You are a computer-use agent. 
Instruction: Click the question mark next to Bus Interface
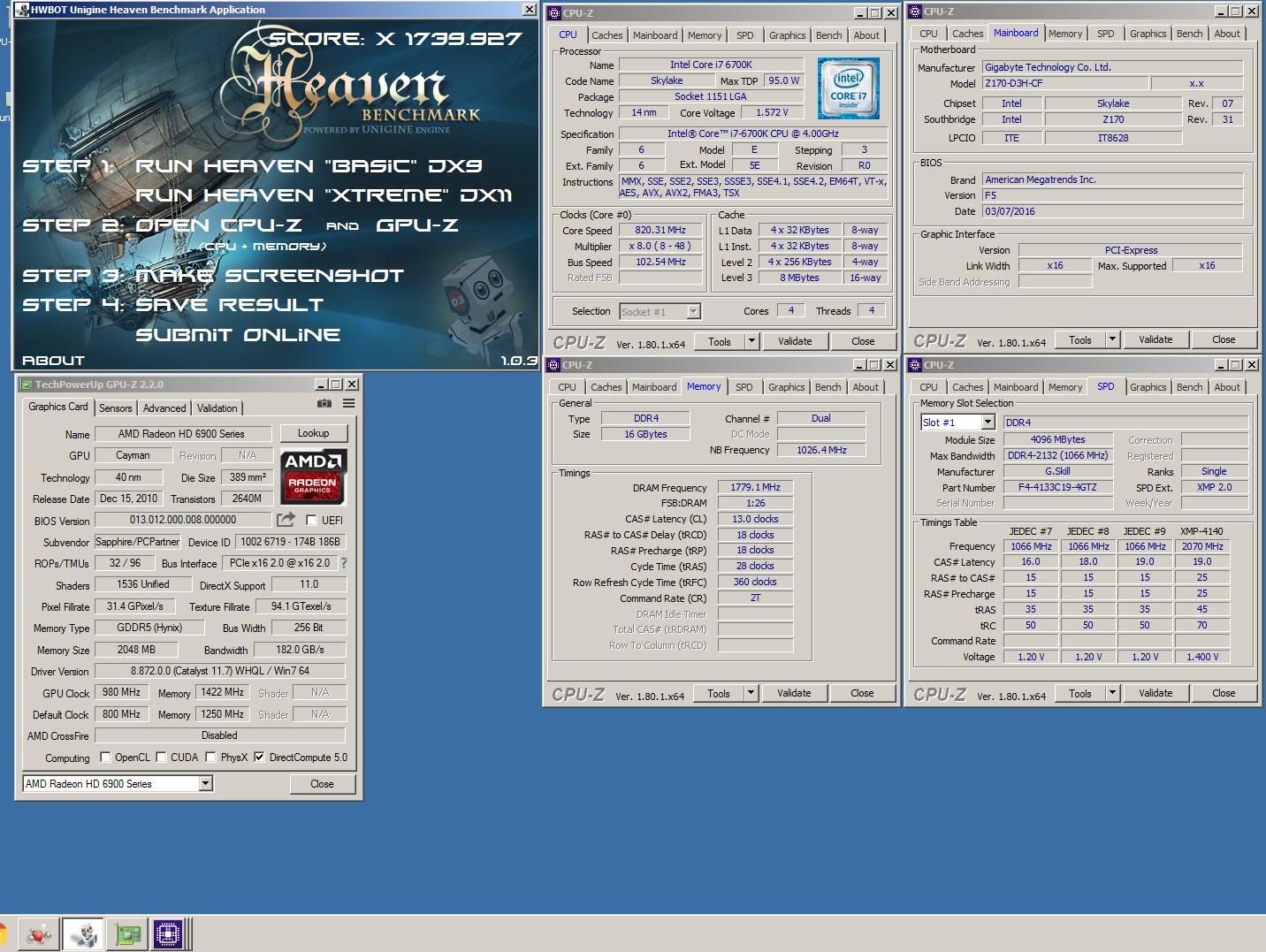(344, 563)
